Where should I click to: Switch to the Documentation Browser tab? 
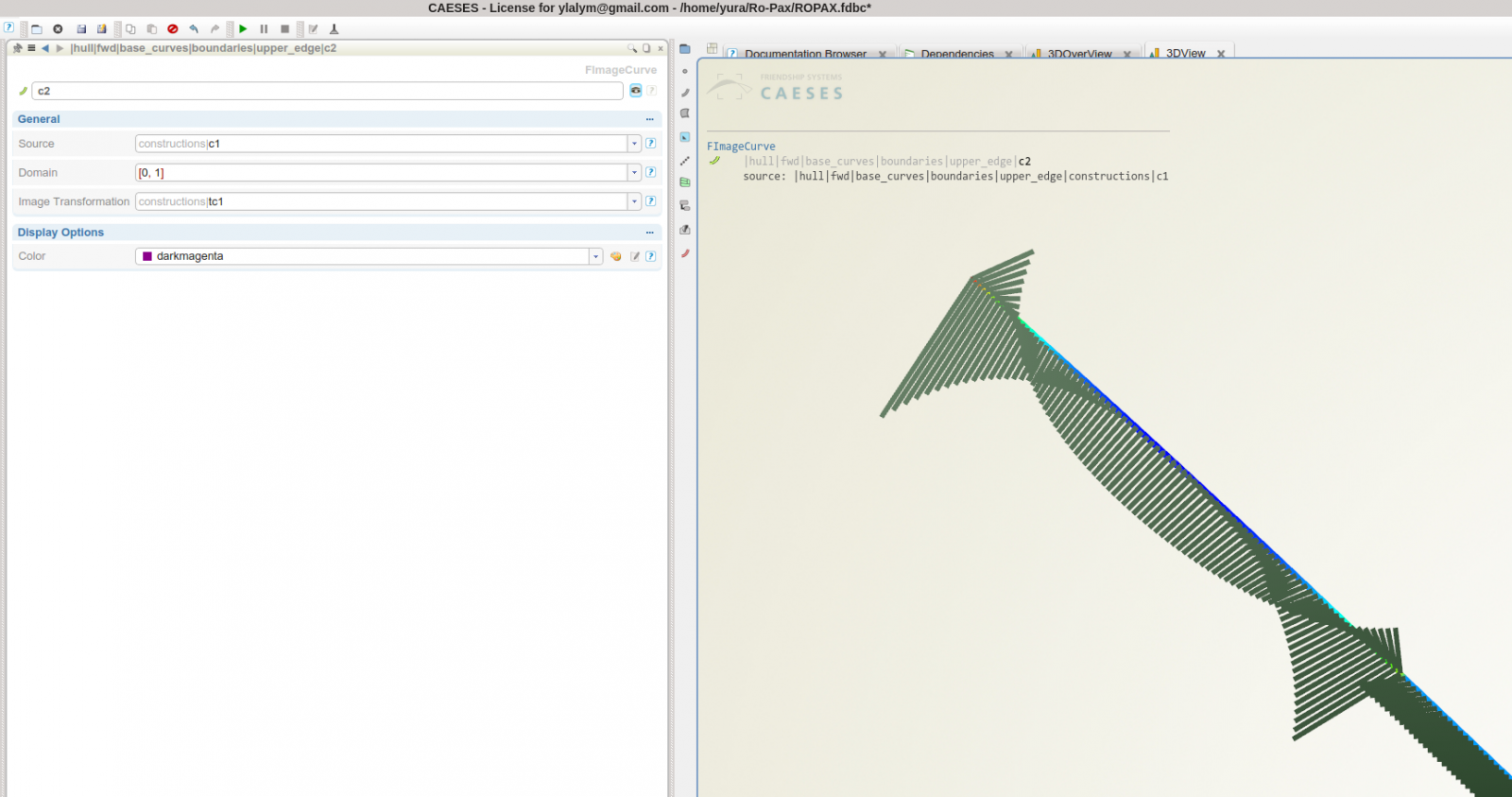pyautogui.click(x=805, y=54)
